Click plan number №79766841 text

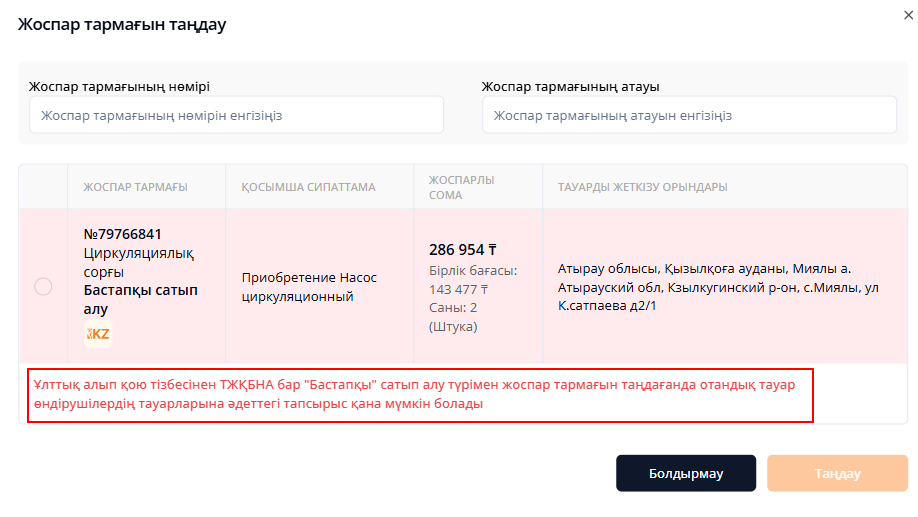click(x=122, y=234)
